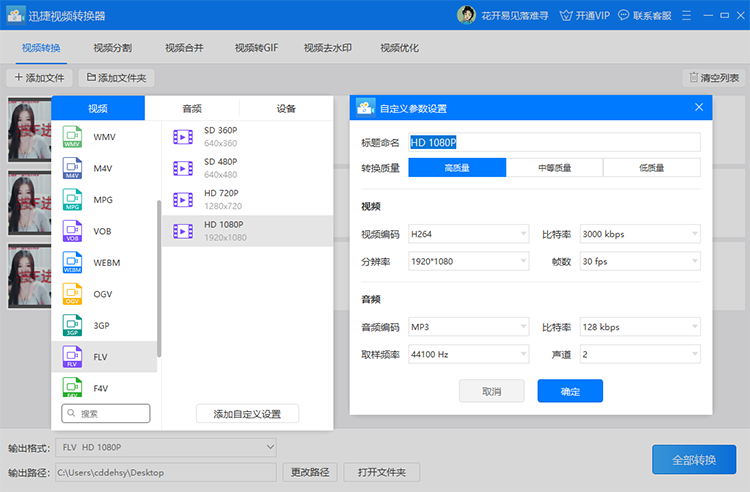Viewport: 750px width, 492px height.
Task: Set conversion quality to 中等质量
Action: pos(554,168)
